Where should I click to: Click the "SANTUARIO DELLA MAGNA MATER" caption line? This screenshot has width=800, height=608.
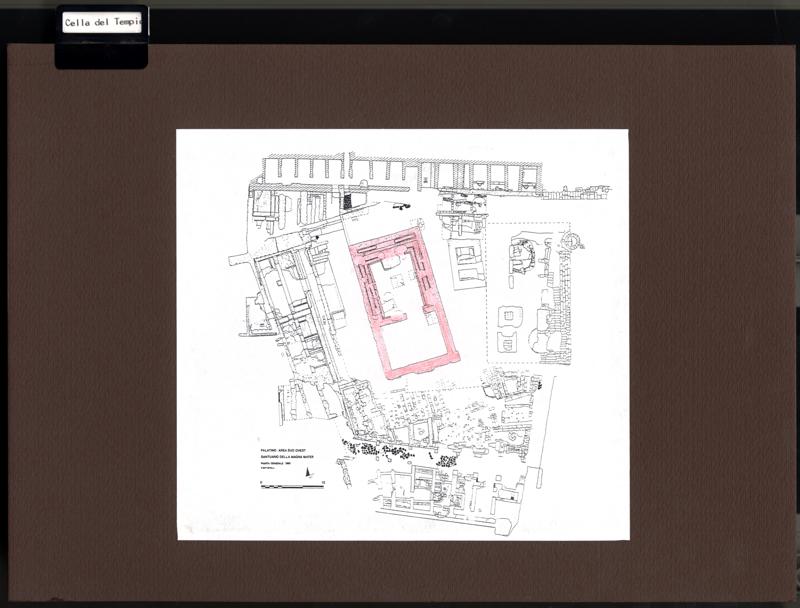coord(287,457)
